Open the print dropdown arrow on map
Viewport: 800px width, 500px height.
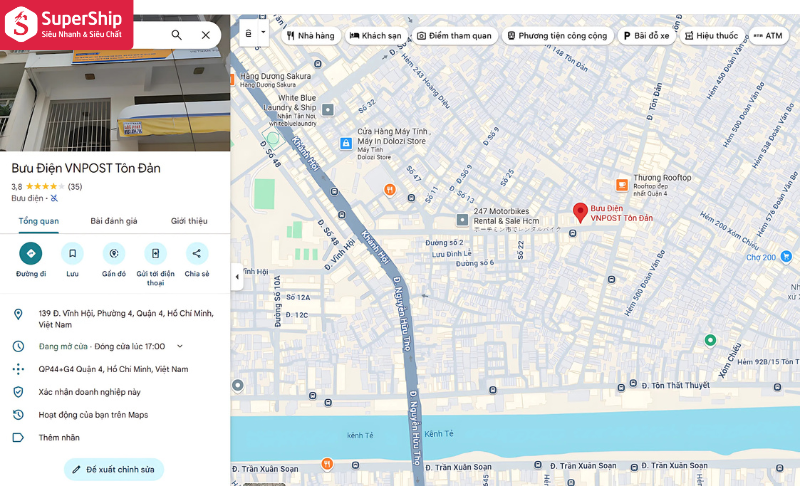(263, 32)
